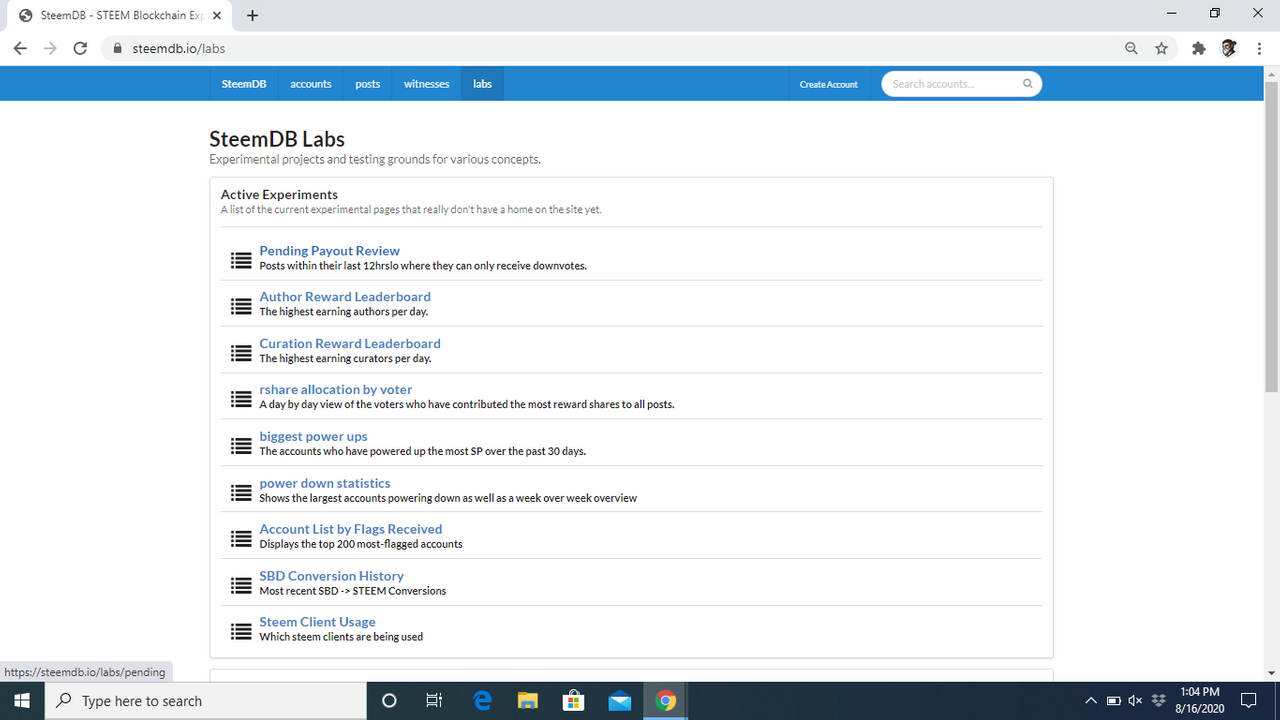Screen dimensions: 1280x720
Task: Click list icon beside Author Reward Leaderboard
Action: (241, 307)
